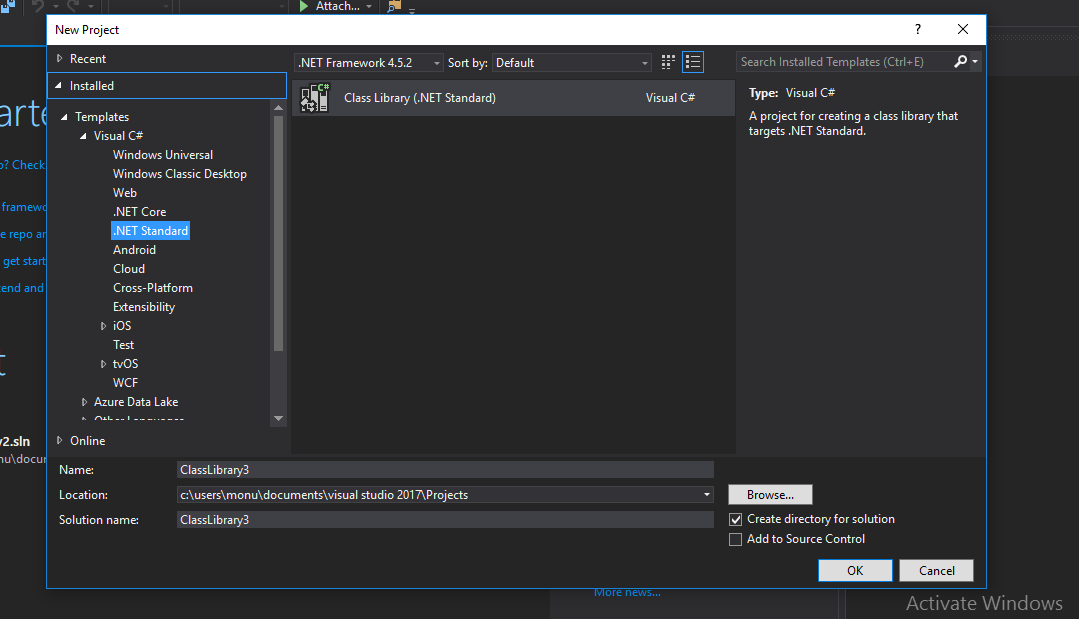Start debugging with the green Attach arrow
Image resolution: width=1079 pixels, height=619 pixels.
[x=302, y=6]
